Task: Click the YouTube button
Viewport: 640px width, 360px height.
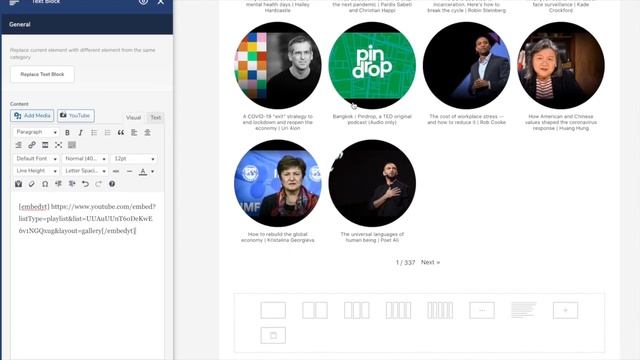Action: click(76, 116)
